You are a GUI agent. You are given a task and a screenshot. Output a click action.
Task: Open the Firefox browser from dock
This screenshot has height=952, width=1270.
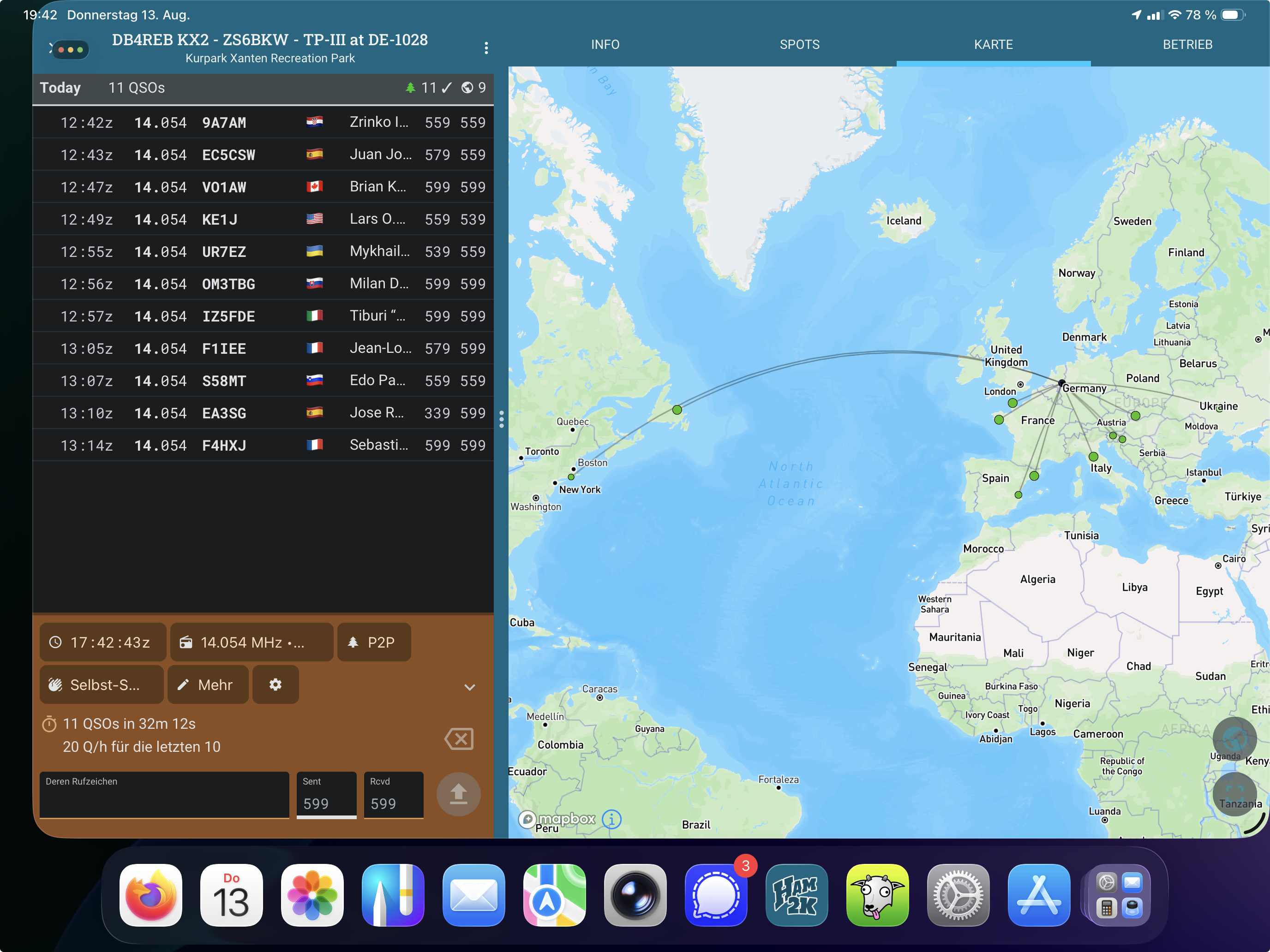pos(151,895)
